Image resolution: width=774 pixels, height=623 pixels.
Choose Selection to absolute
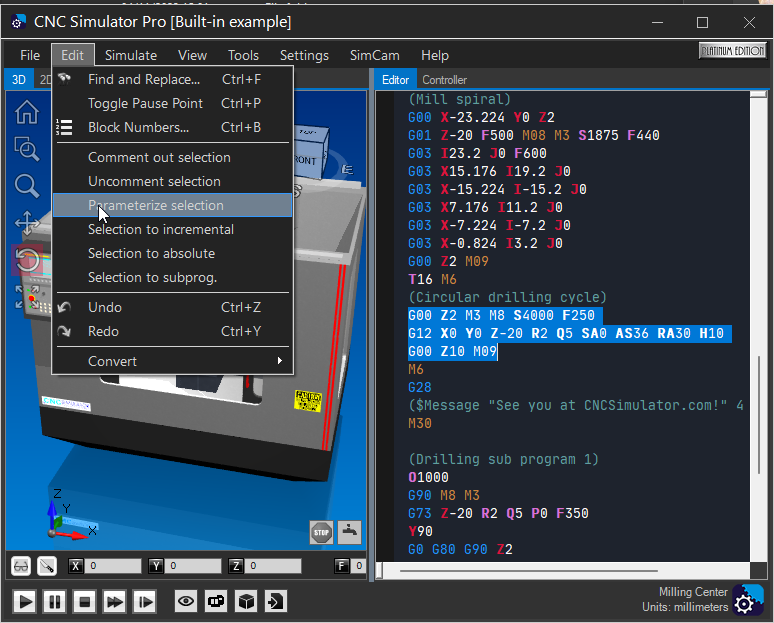pyautogui.click(x=172, y=253)
